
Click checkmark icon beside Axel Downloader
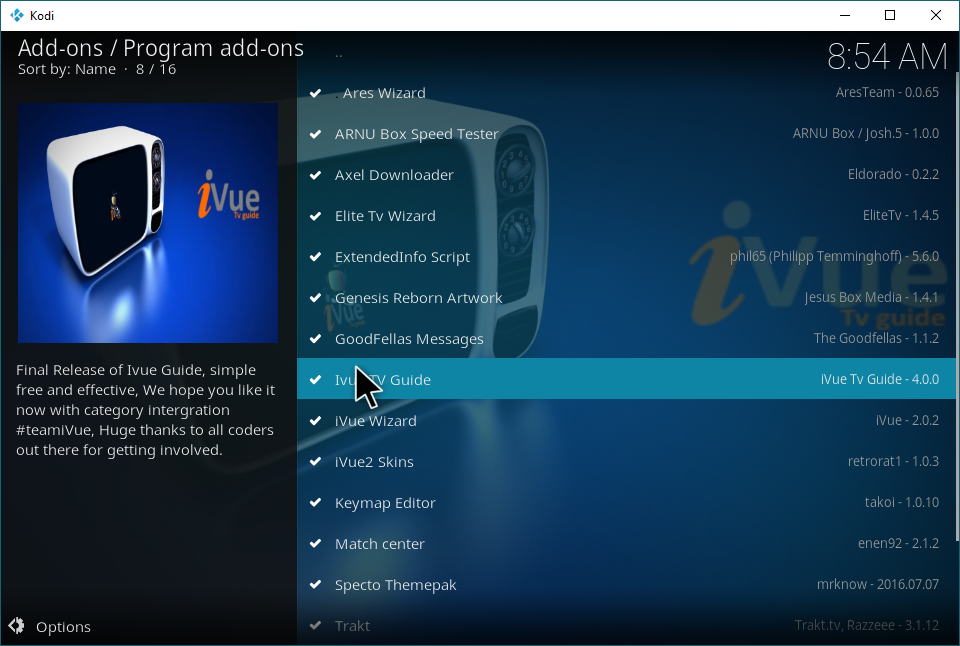click(x=315, y=175)
